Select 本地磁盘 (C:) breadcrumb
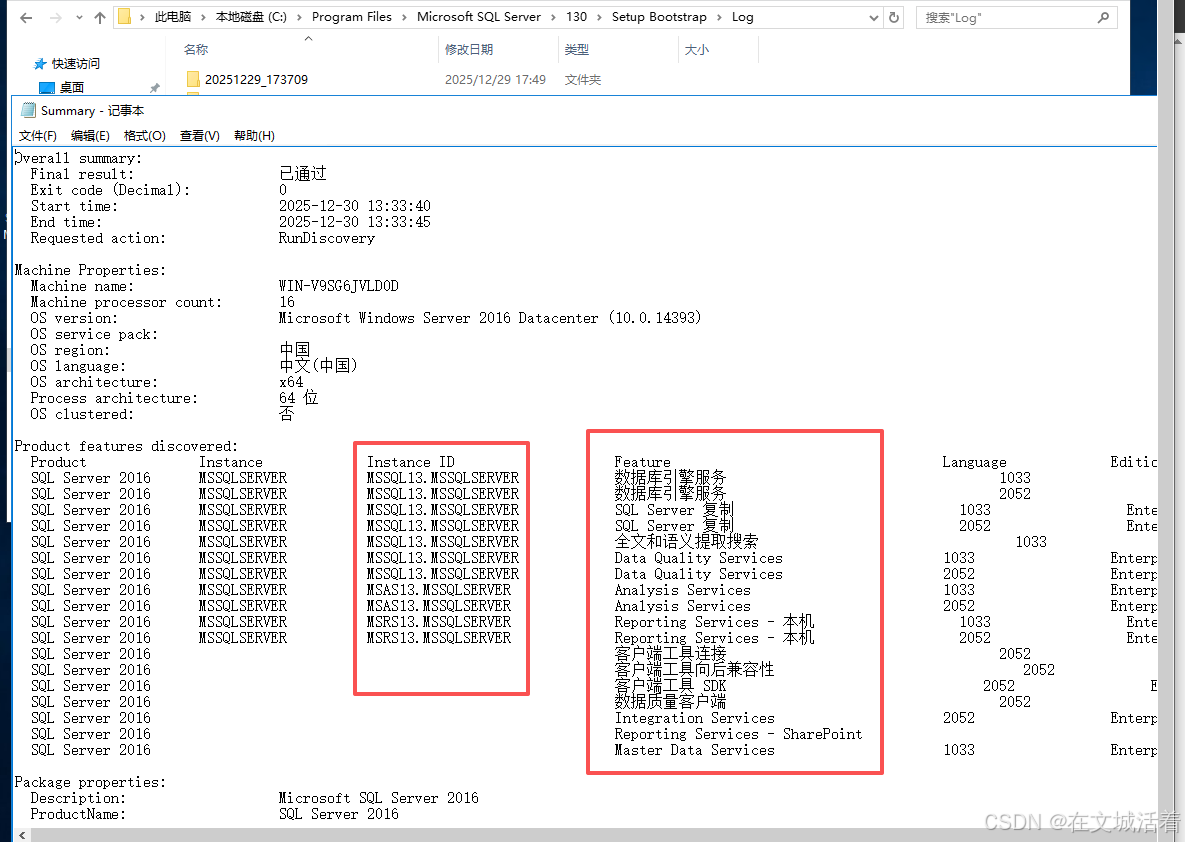Viewport: 1185px width, 842px height. [251, 17]
